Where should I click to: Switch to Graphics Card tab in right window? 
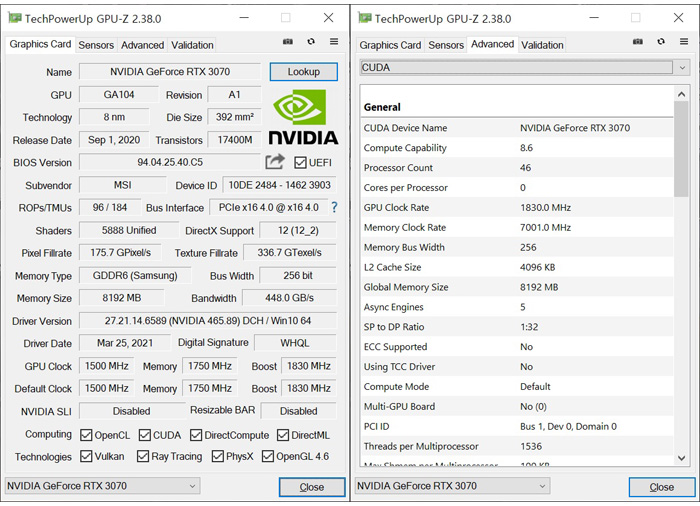click(390, 45)
